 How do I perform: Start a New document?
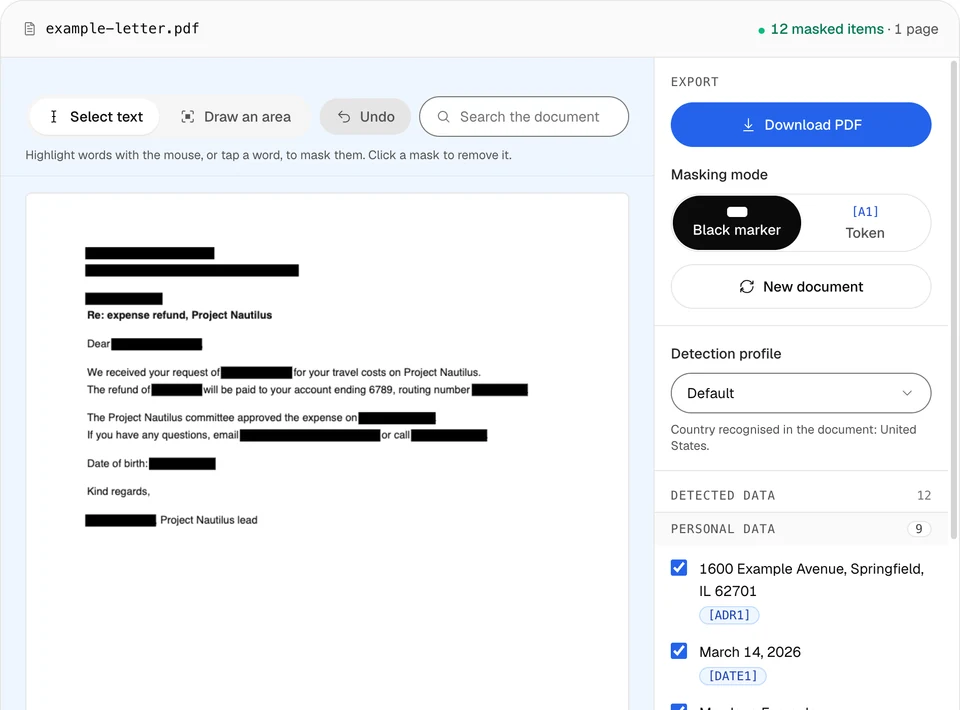tap(801, 286)
